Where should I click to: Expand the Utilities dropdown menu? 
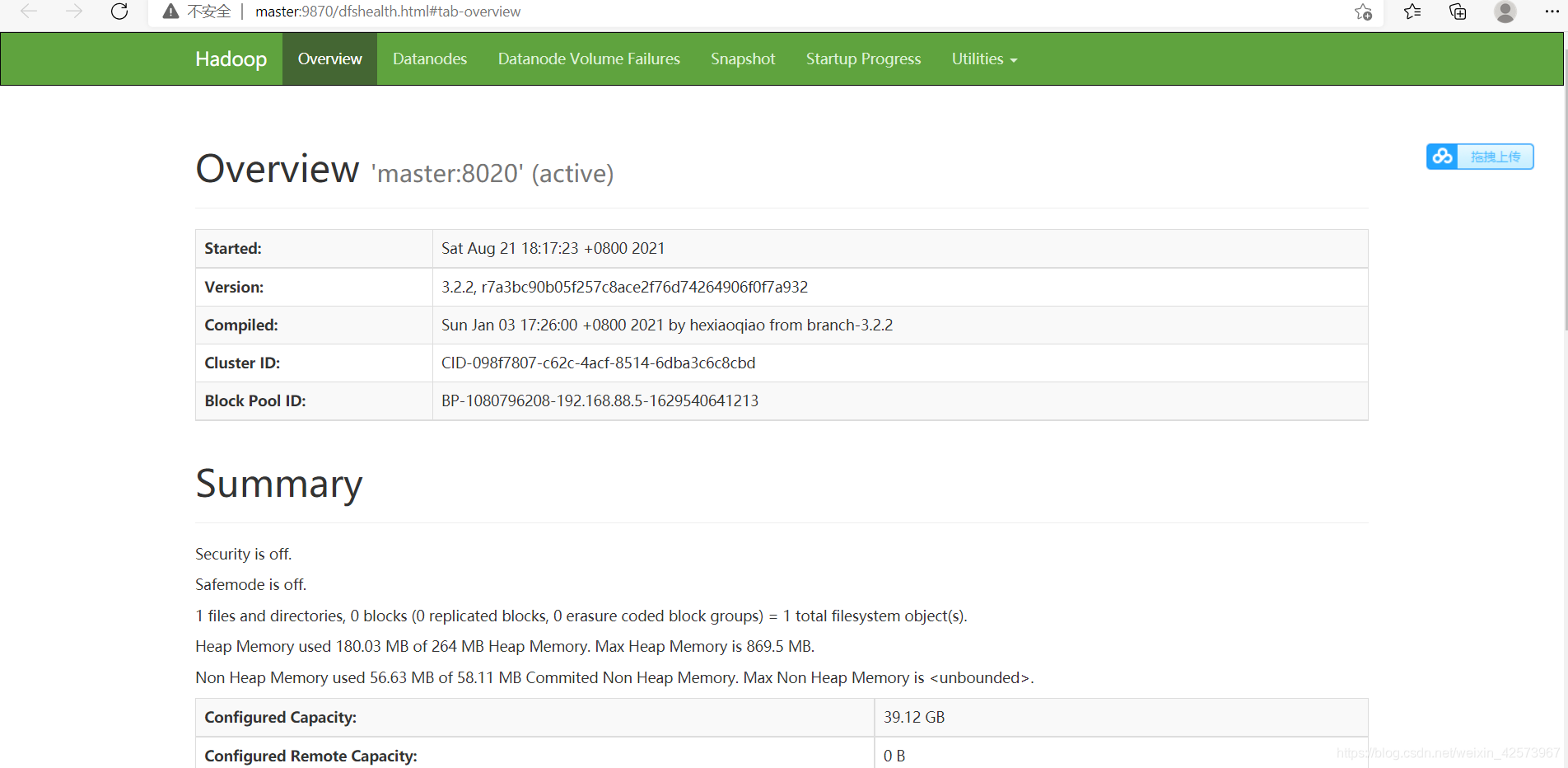click(x=984, y=59)
